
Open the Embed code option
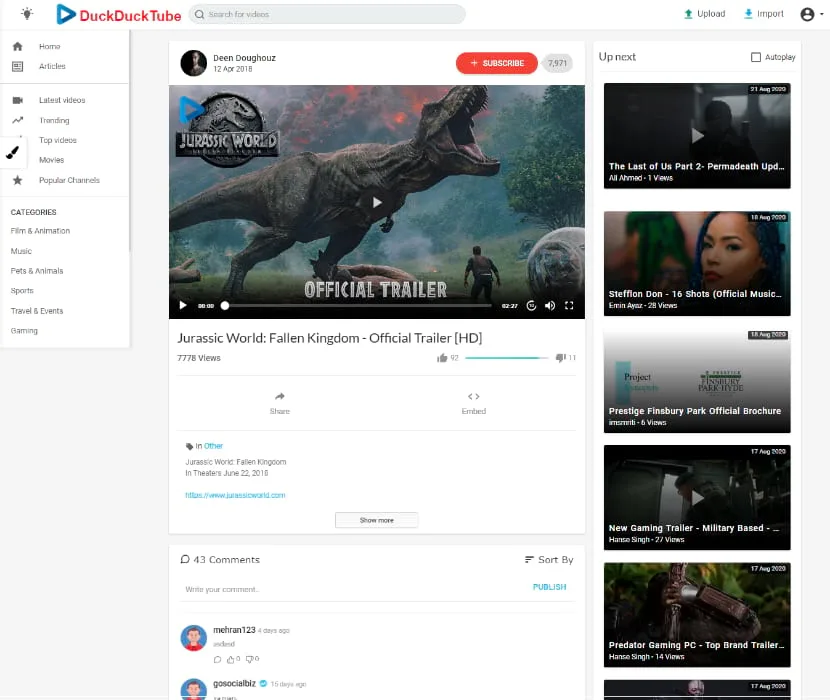tap(474, 403)
